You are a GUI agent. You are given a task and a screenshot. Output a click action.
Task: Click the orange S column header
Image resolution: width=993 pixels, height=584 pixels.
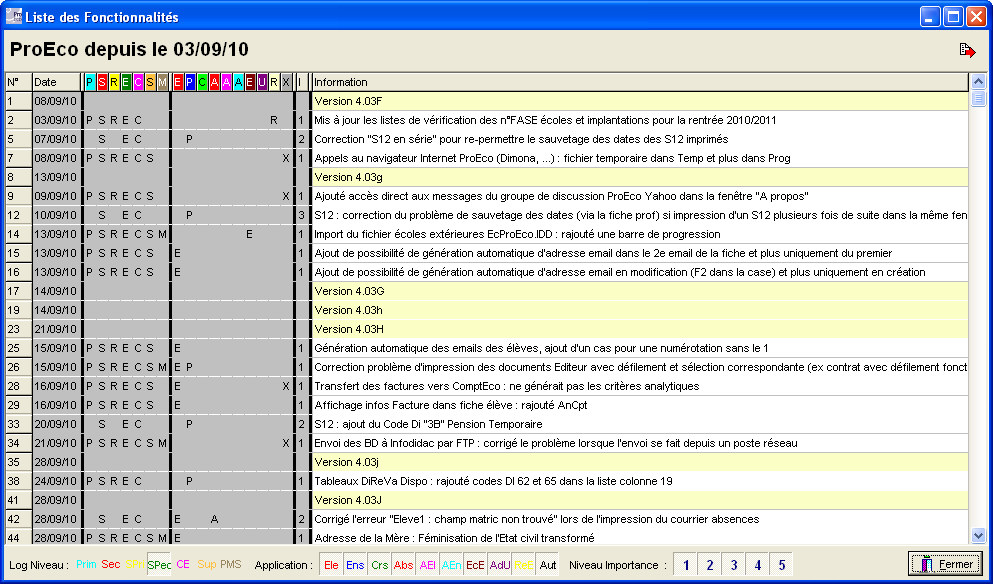coord(150,82)
